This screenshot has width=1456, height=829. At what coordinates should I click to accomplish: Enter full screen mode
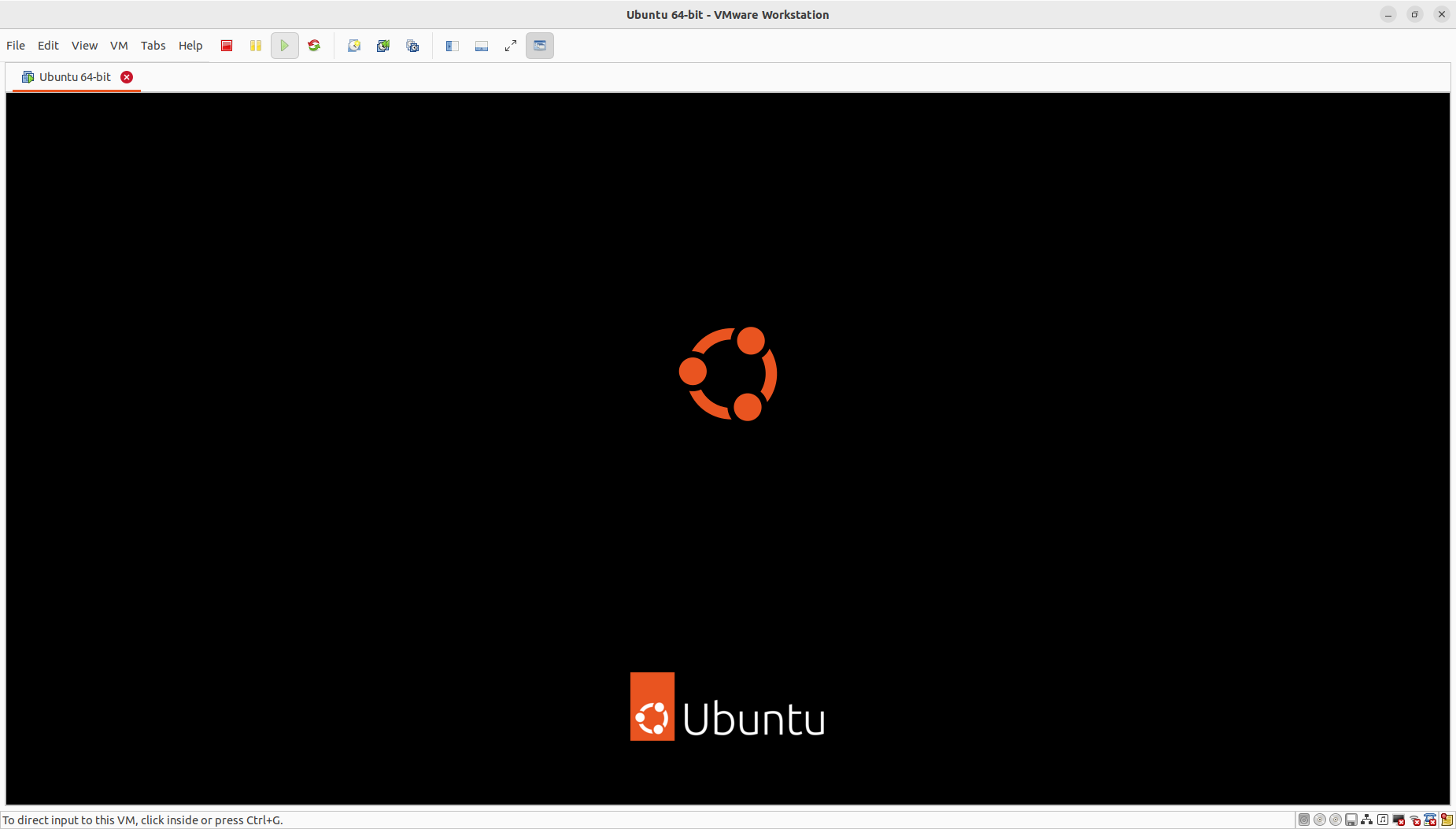click(511, 46)
